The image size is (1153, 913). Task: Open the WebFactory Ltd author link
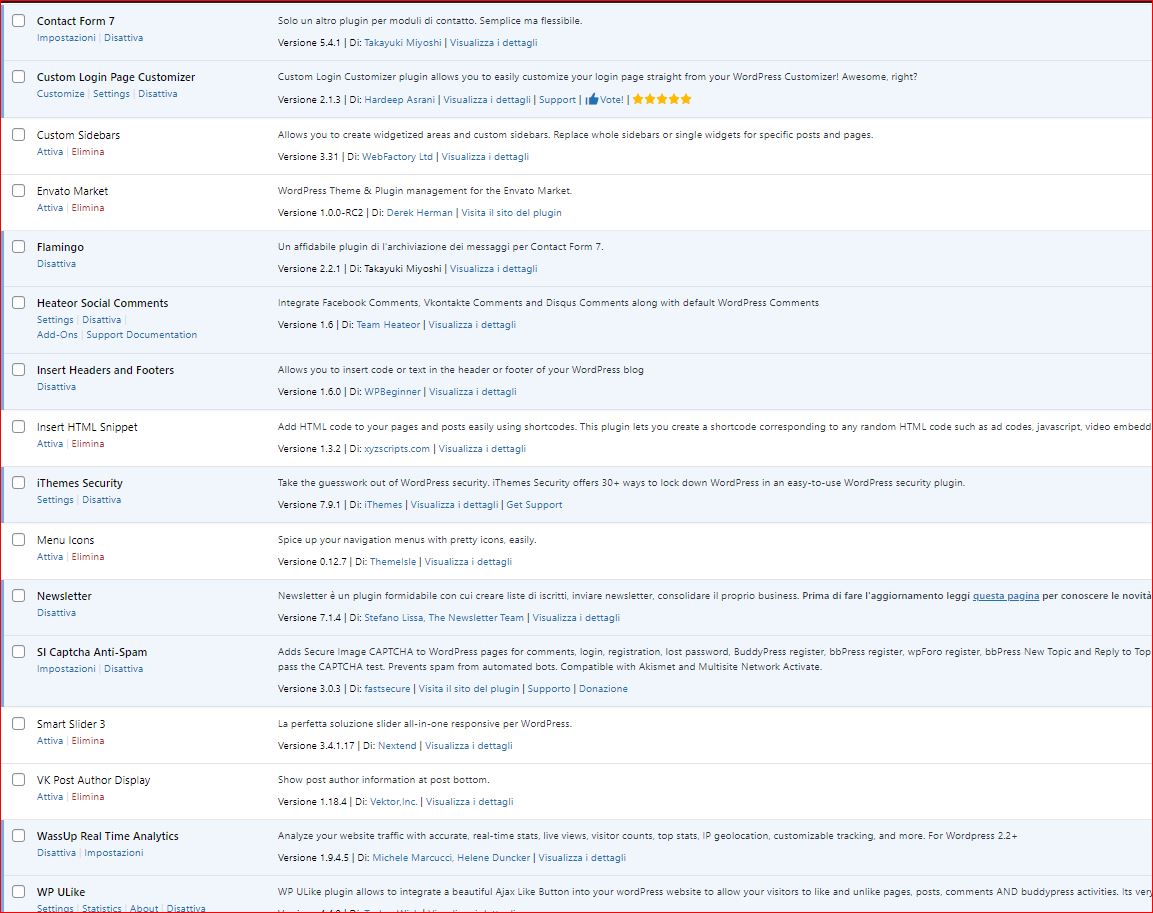pyautogui.click(x=397, y=157)
